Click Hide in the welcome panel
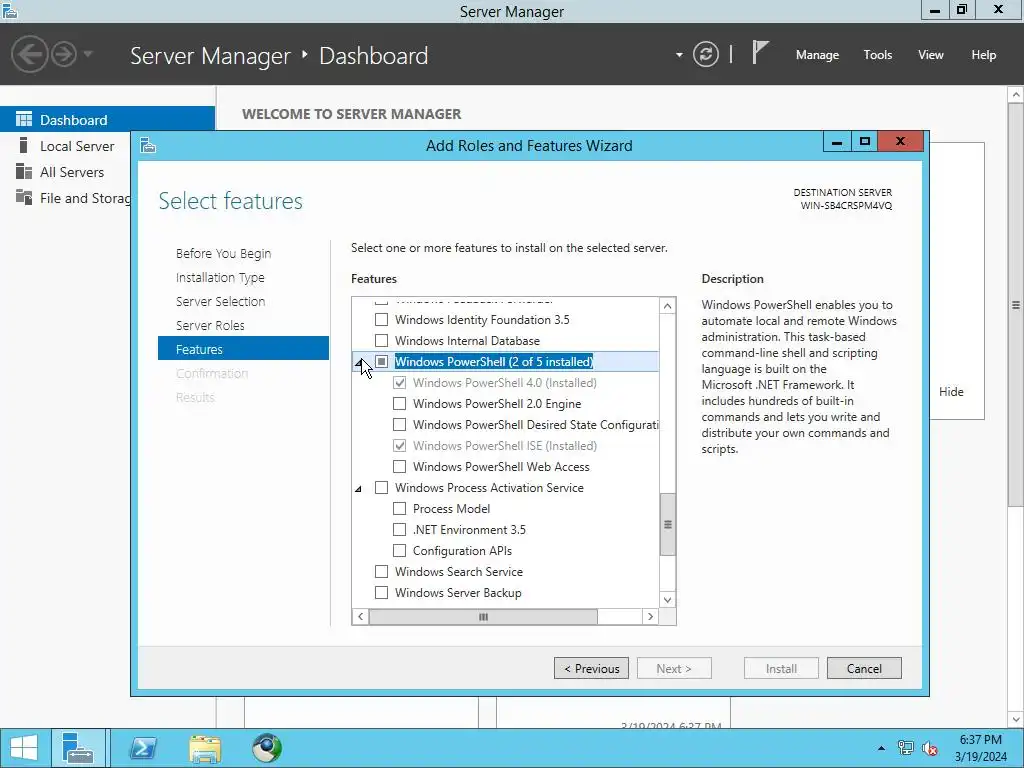 click(x=951, y=391)
